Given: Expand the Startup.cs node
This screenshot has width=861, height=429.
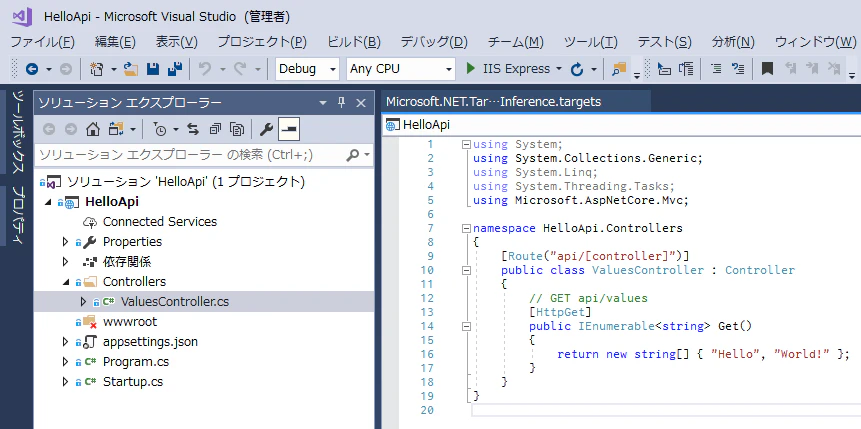Looking at the screenshot, I should click(65, 381).
